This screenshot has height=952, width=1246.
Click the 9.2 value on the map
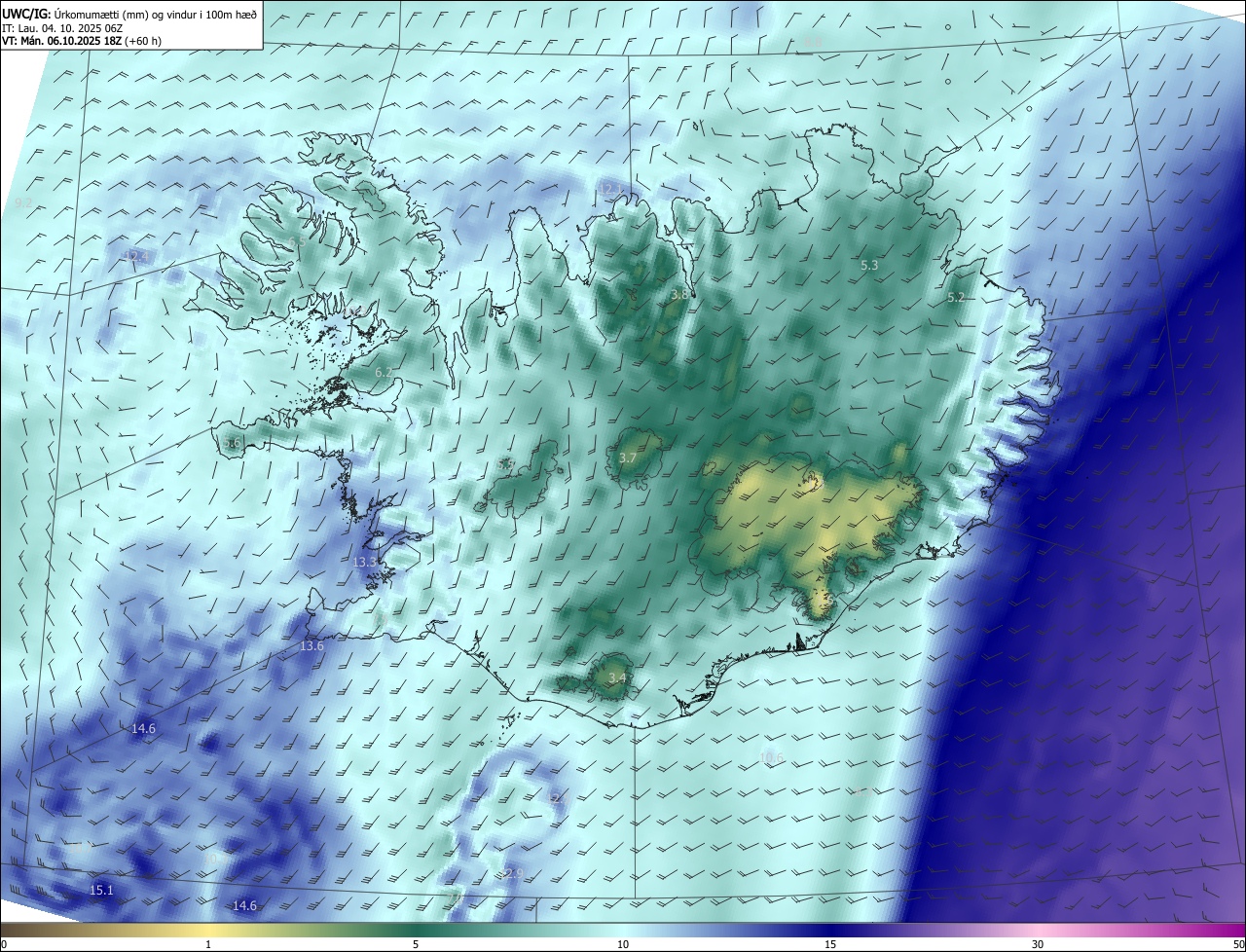[24, 202]
